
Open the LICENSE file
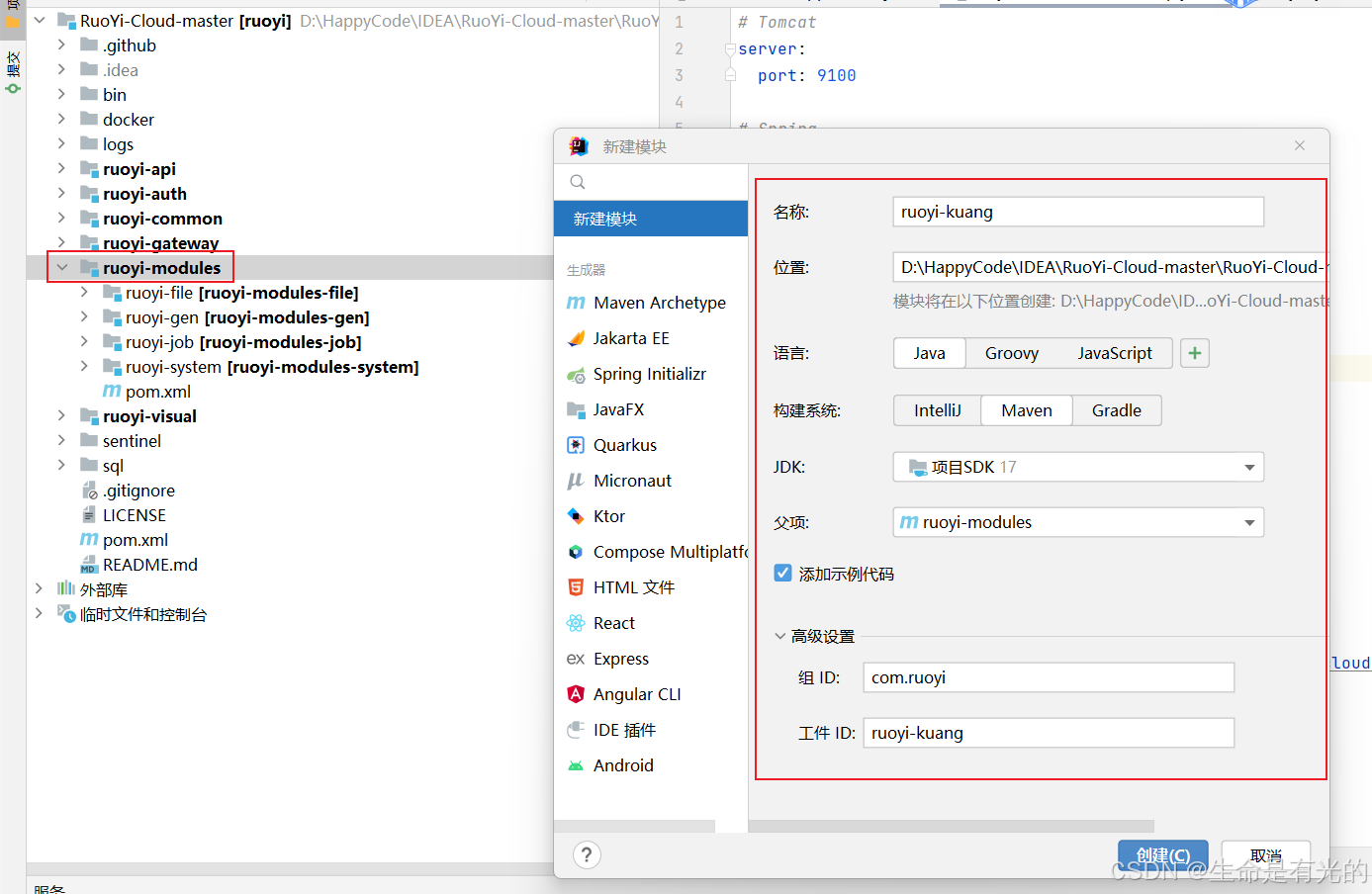point(124,515)
